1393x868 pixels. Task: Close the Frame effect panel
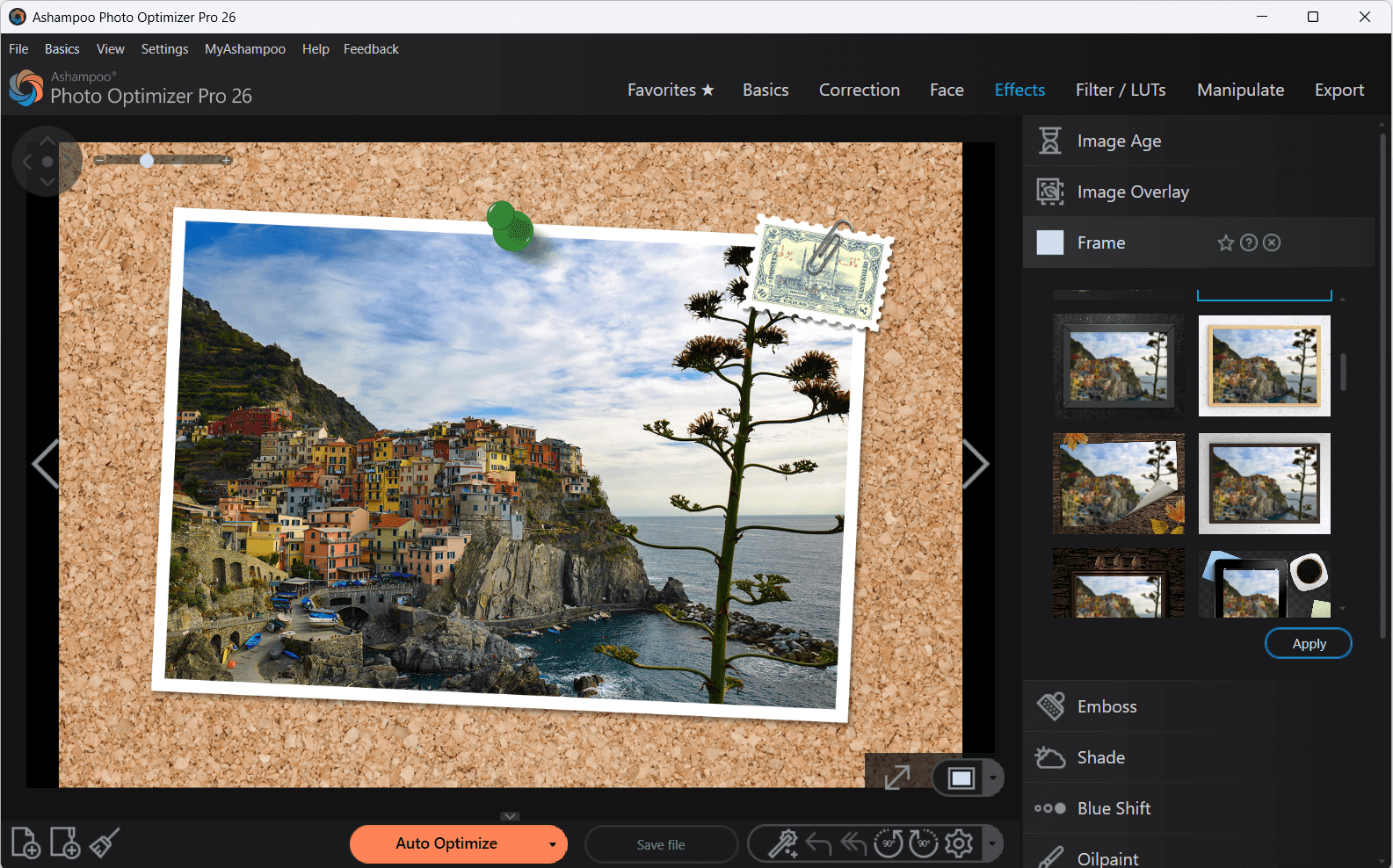click(1272, 243)
